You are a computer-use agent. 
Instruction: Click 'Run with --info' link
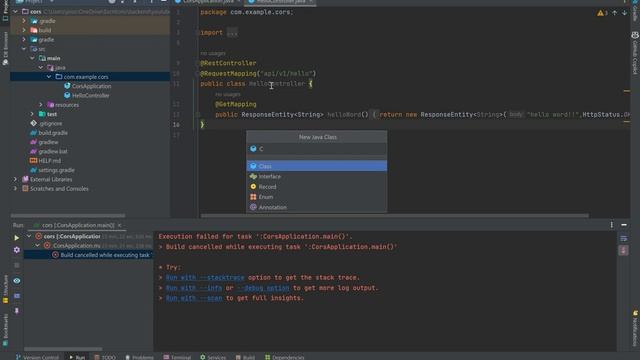tap(194, 288)
